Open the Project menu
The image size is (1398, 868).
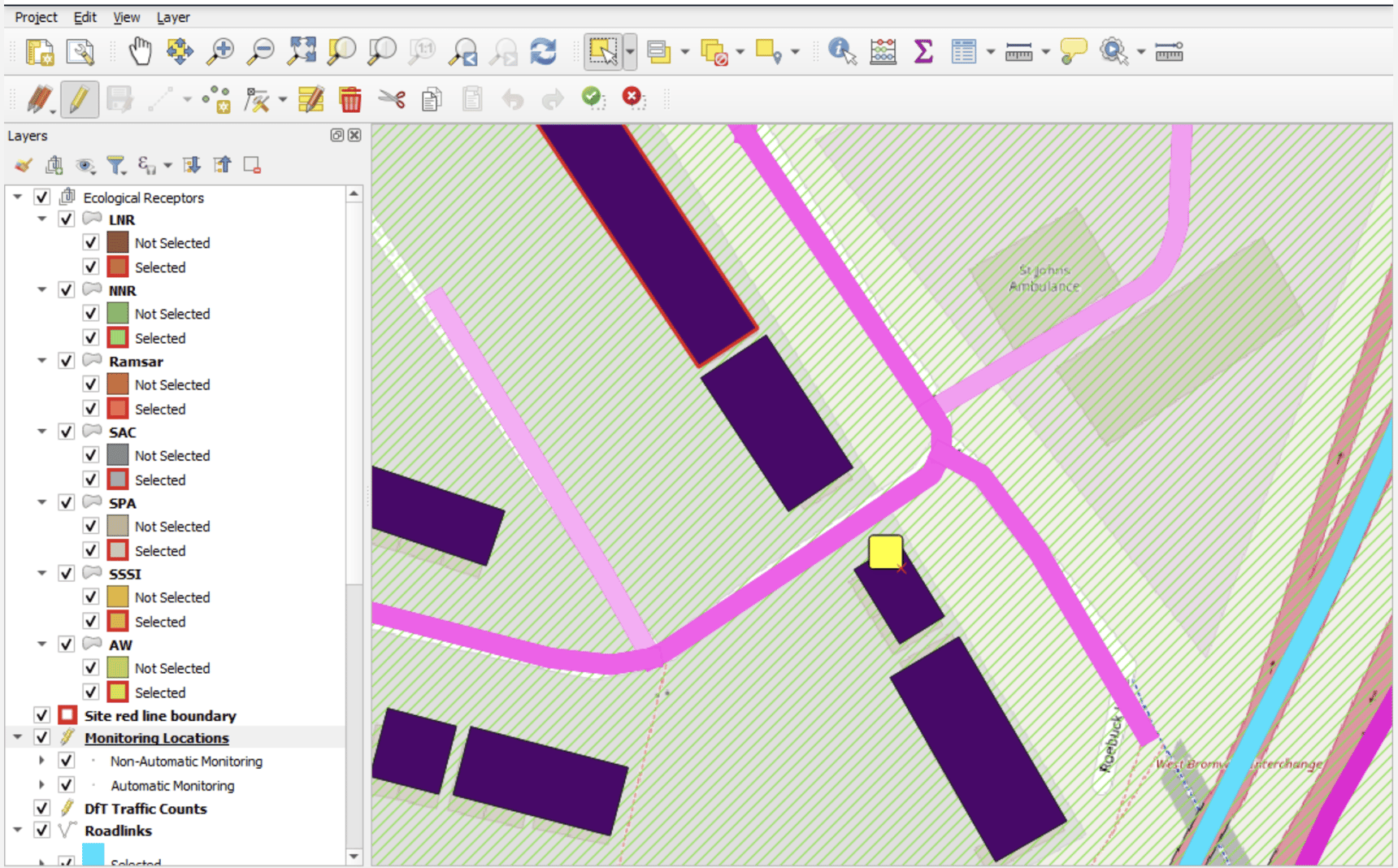35,16
